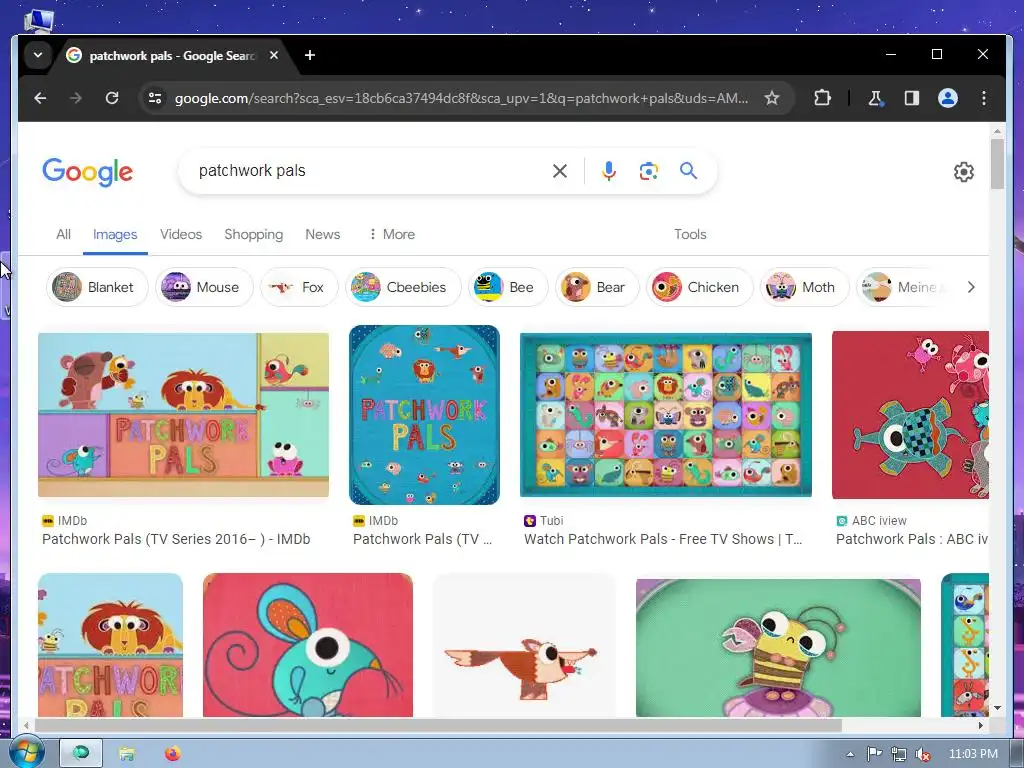Show more filter chips with right chevron
The image size is (1024, 768).
(x=970, y=287)
